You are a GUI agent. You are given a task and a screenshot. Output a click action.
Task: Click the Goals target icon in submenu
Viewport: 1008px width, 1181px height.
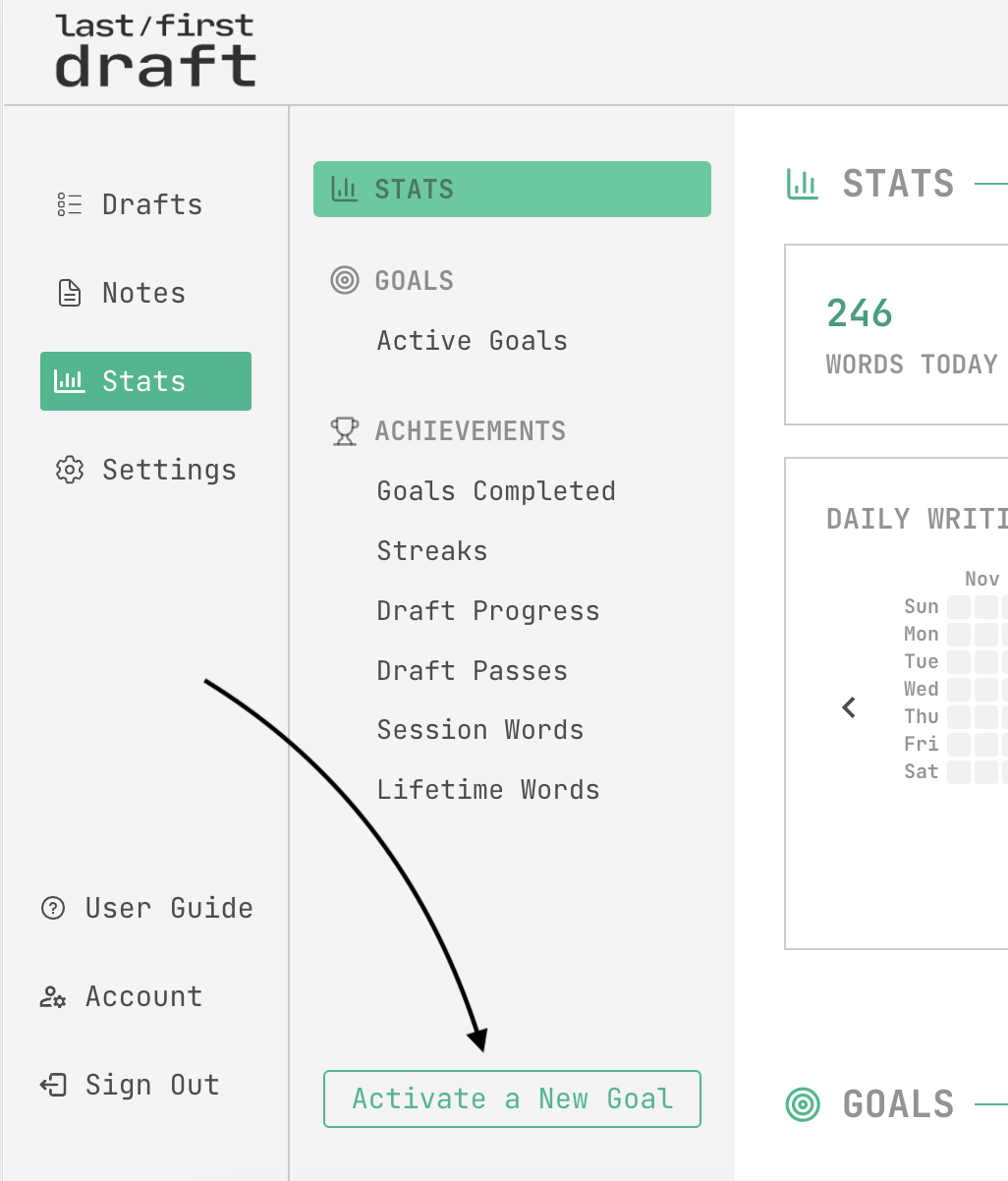tap(345, 280)
